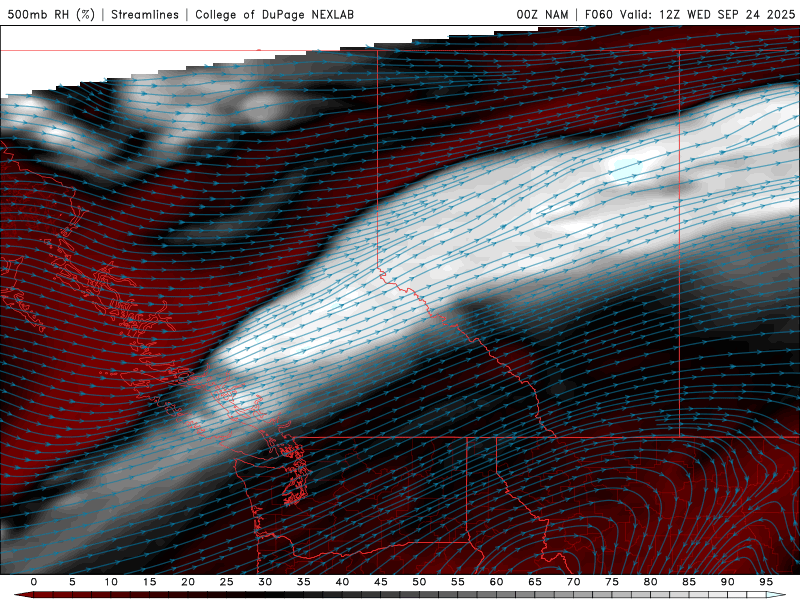The image size is (800, 600).
Task: Click 'College of DuPage NEXLAB' header text
Action: [x=274, y=14]
